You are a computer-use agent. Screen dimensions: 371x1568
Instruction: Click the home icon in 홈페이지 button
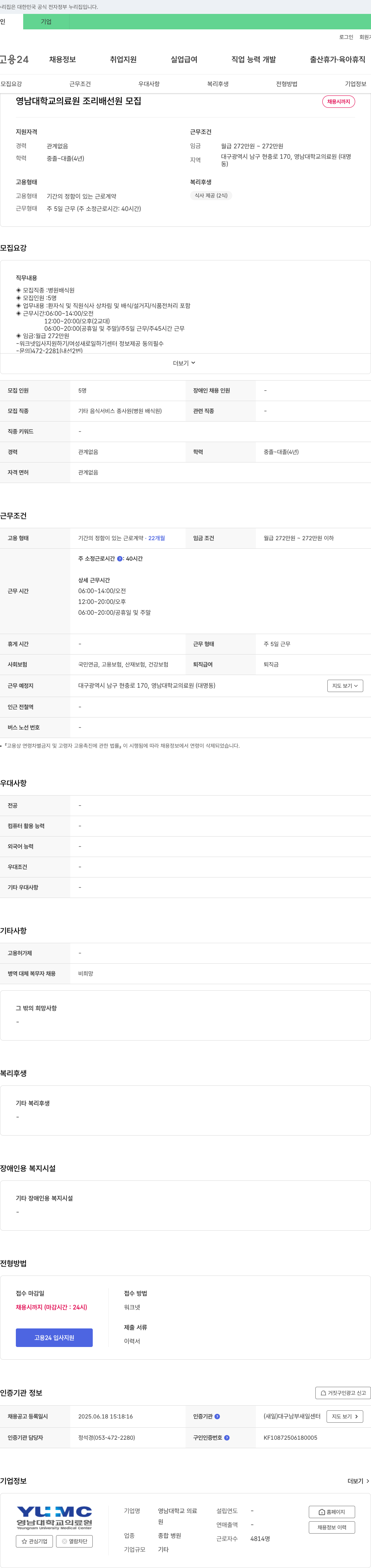[322, 1512]
